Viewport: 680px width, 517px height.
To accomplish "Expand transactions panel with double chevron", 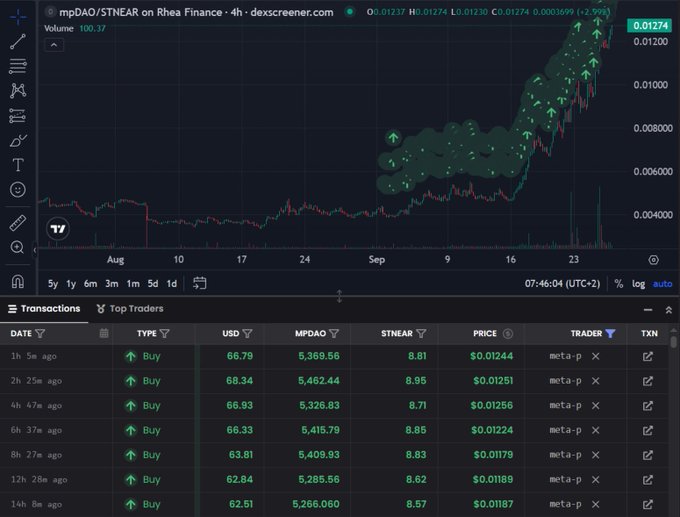I will click(x=668, y=310).
